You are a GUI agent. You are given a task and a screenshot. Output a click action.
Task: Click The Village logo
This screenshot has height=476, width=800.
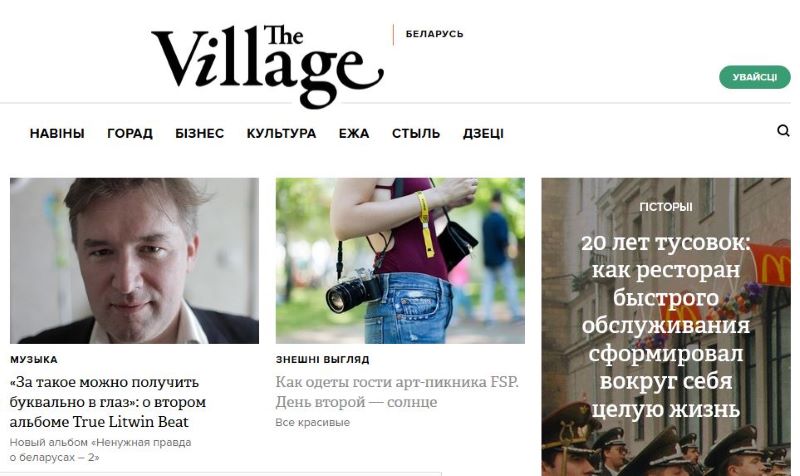[x=268, y=66]
